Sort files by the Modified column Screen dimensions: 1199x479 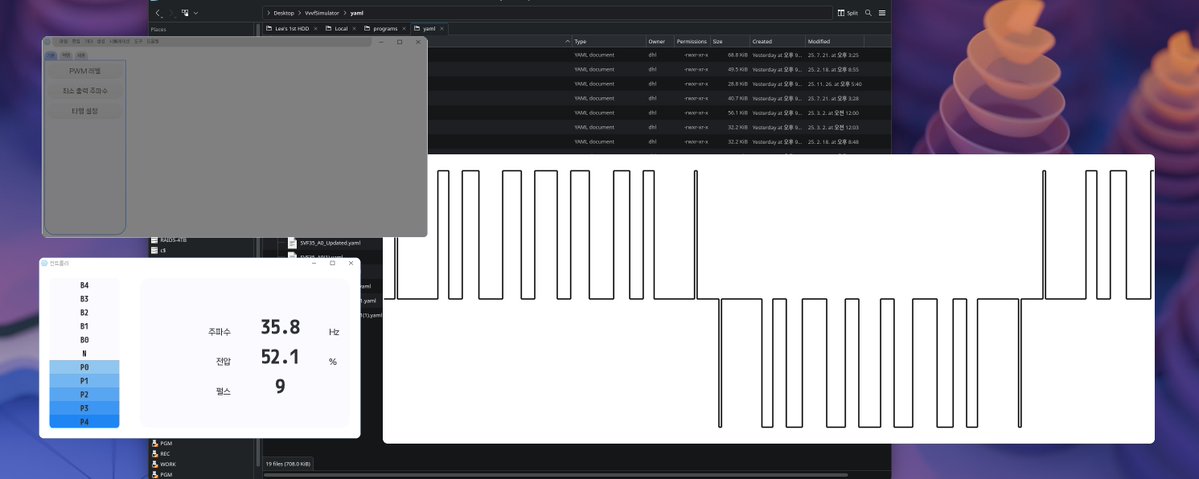(x=835, y=41)
